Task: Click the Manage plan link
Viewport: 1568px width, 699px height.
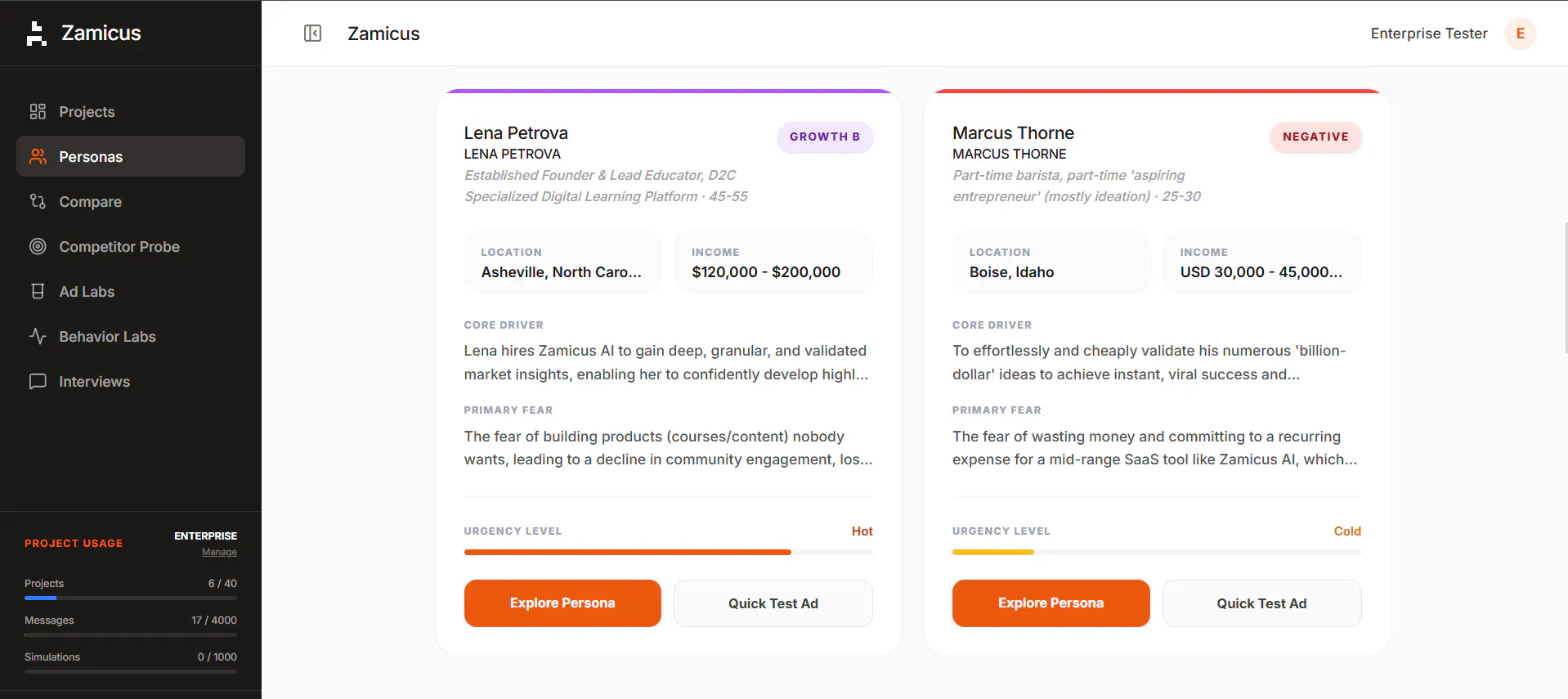Action: 219,552
